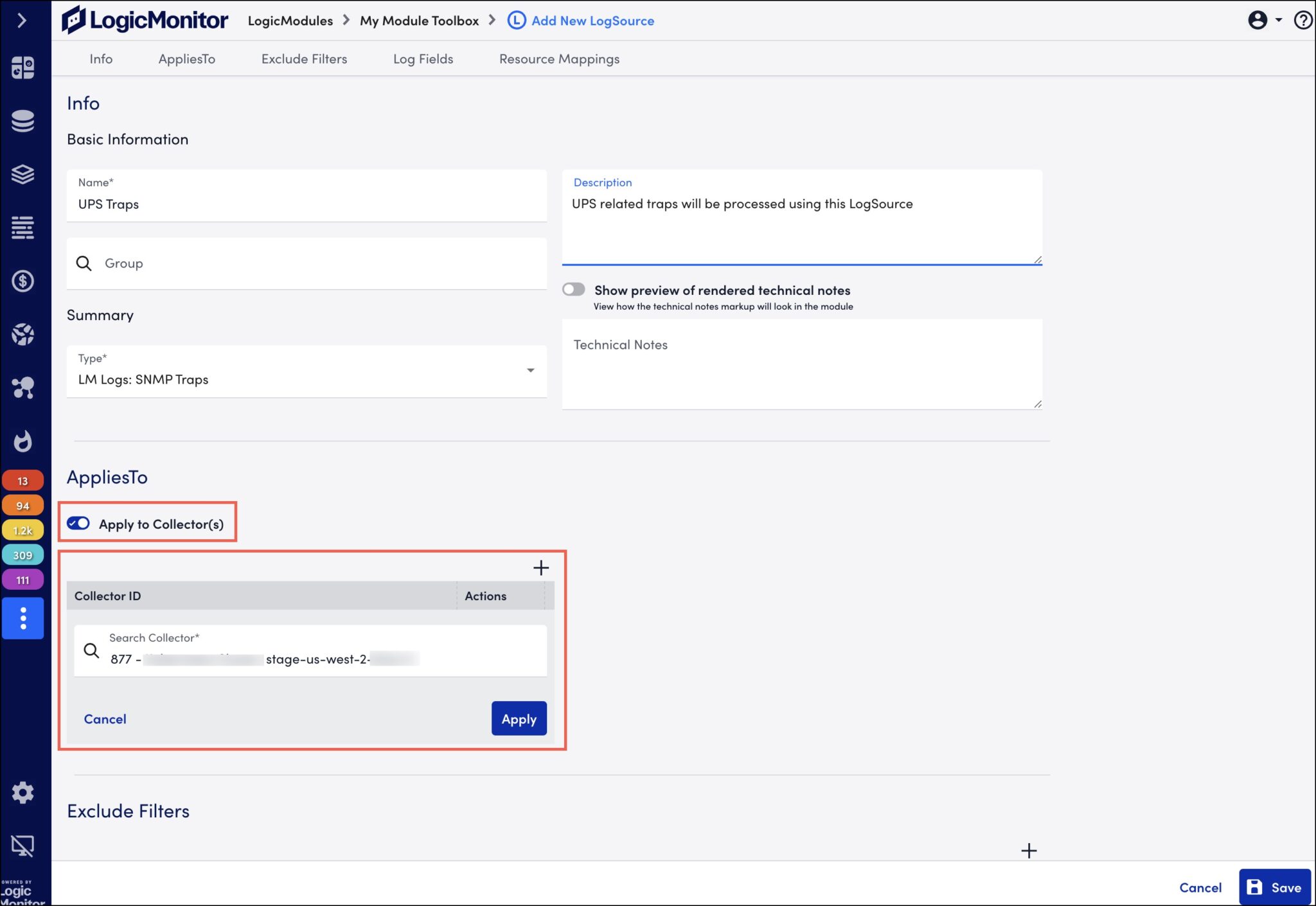1316x906 pixels.
Task: Disable the Apply to Collector(s) toggle
Action: point(78,523)
